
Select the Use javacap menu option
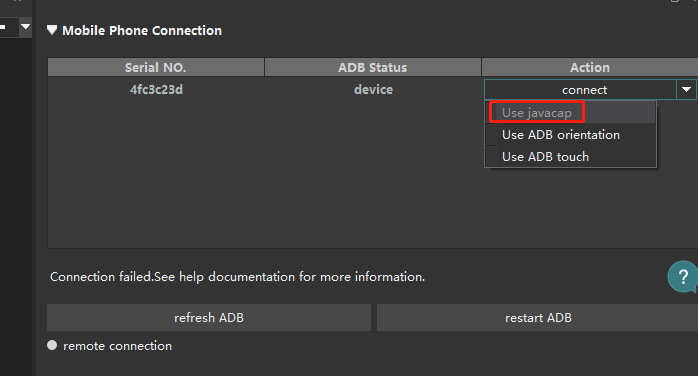pos(571,113)
